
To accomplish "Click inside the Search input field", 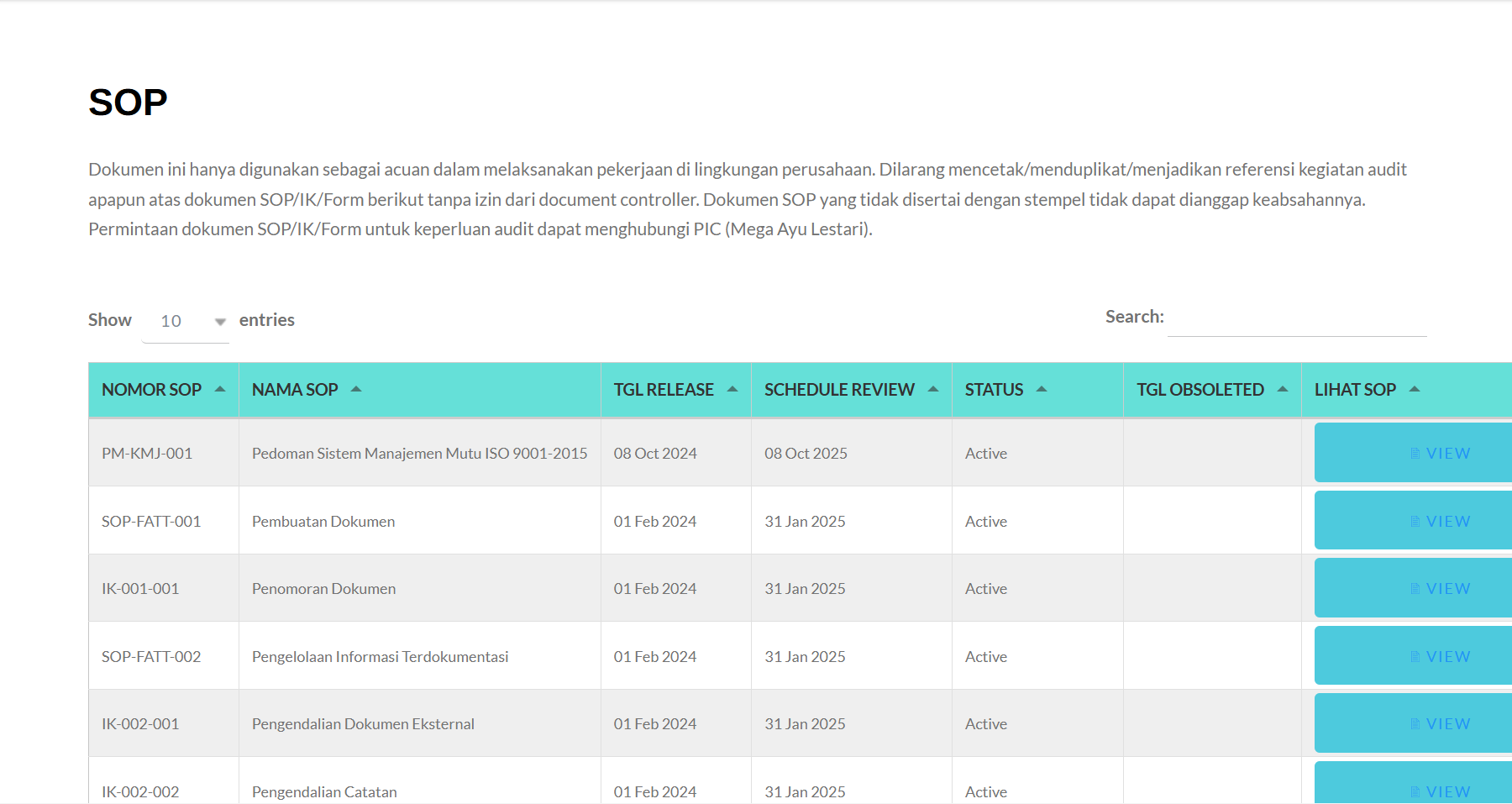I will pyautogui.click(x=1296, y=318).
